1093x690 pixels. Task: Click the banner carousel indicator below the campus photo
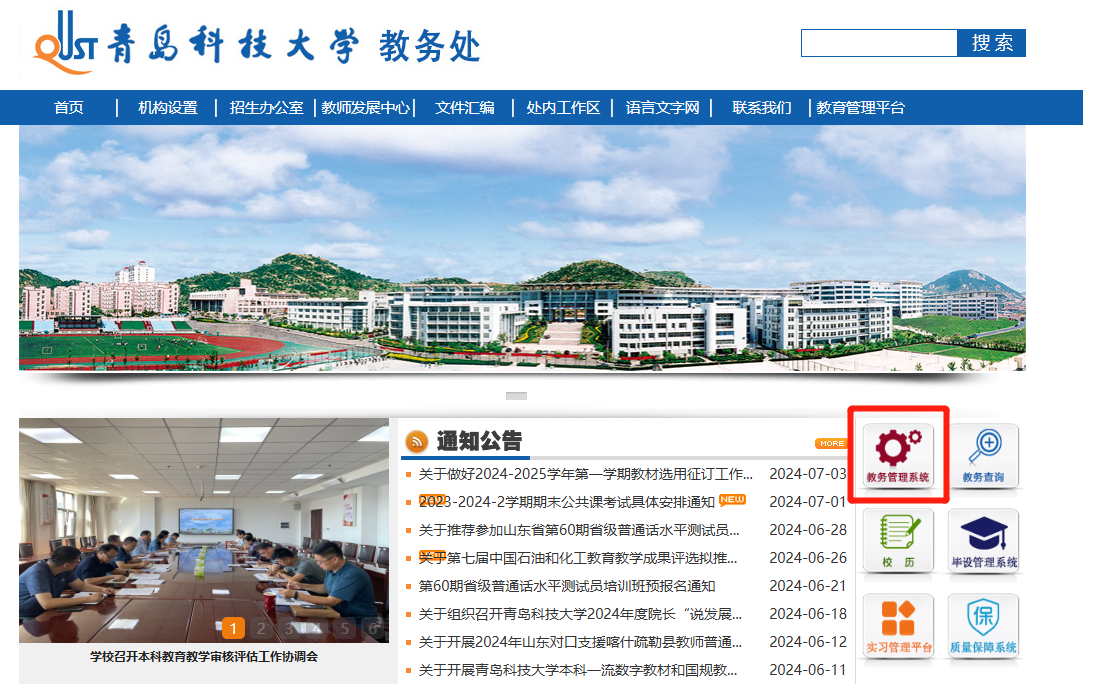516,396
